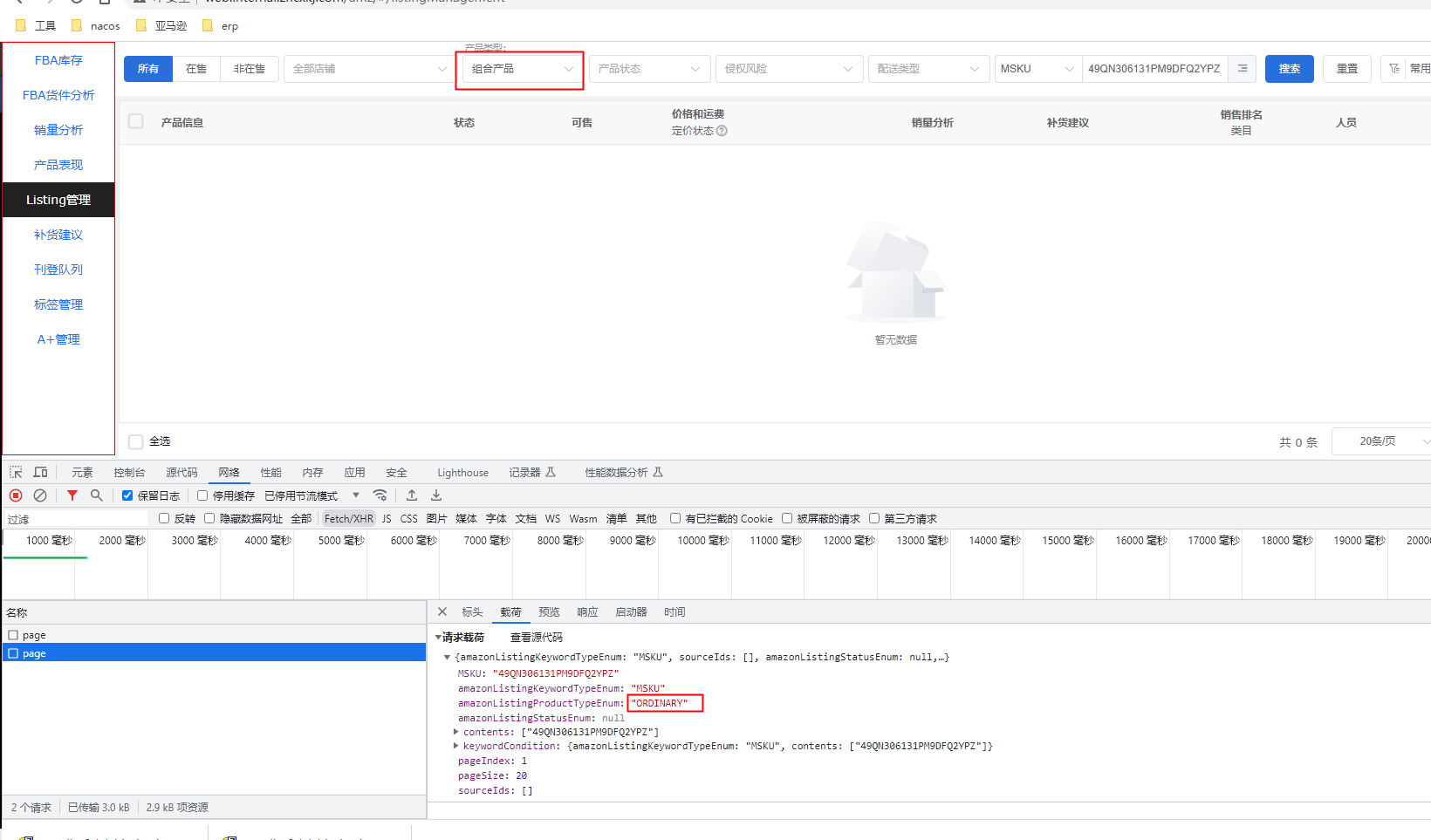1431x840 pixels.
Task: Expand the keywordCondition payload entry
Action: coord(455,746)
